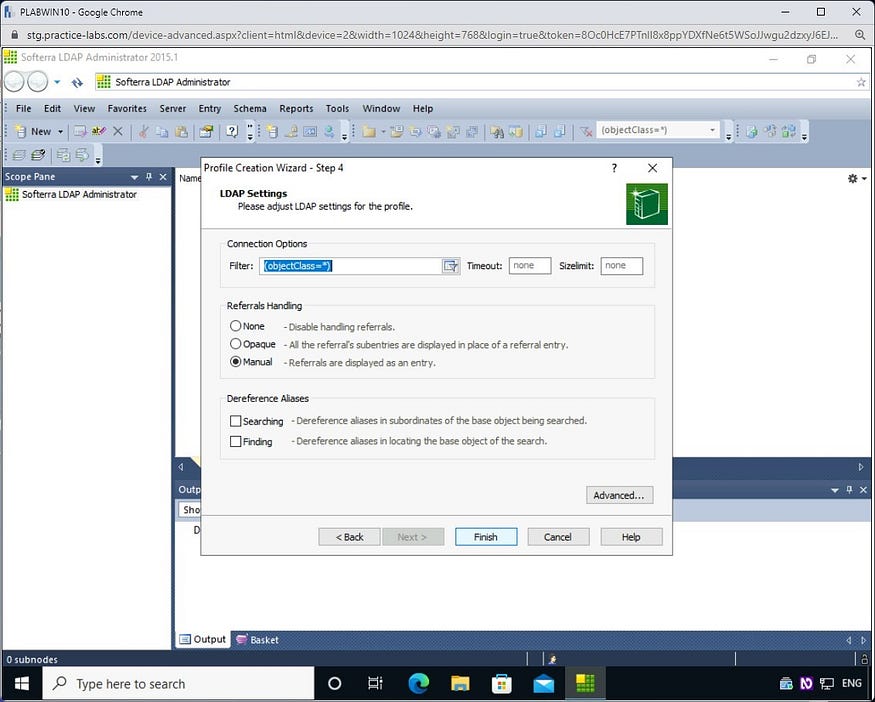This screenshot has width=875, height=702.
Task: Pin the Scope Pane
Action: [x=149, y=177]
